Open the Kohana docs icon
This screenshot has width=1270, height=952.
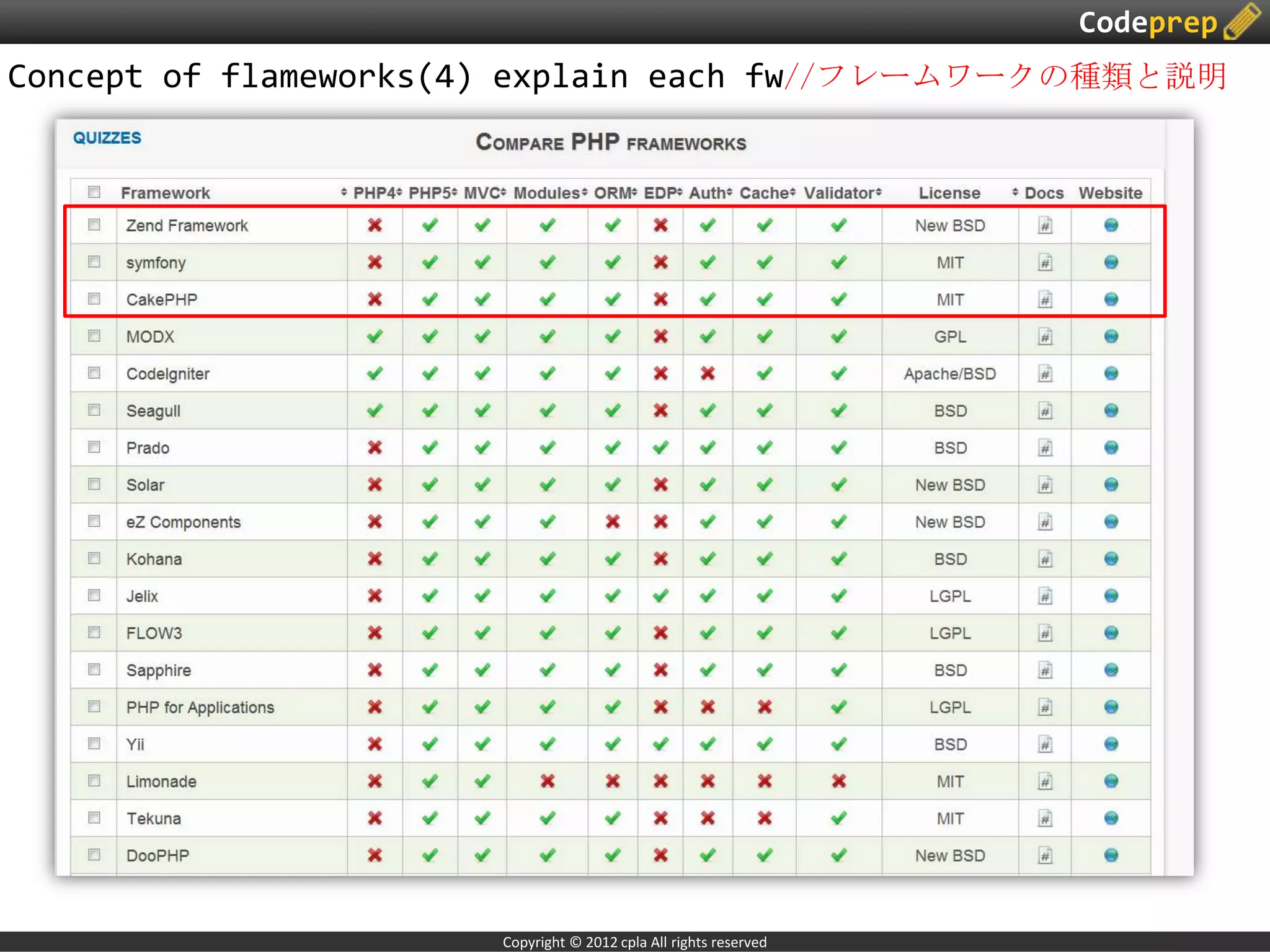(x=1045, y=559)
